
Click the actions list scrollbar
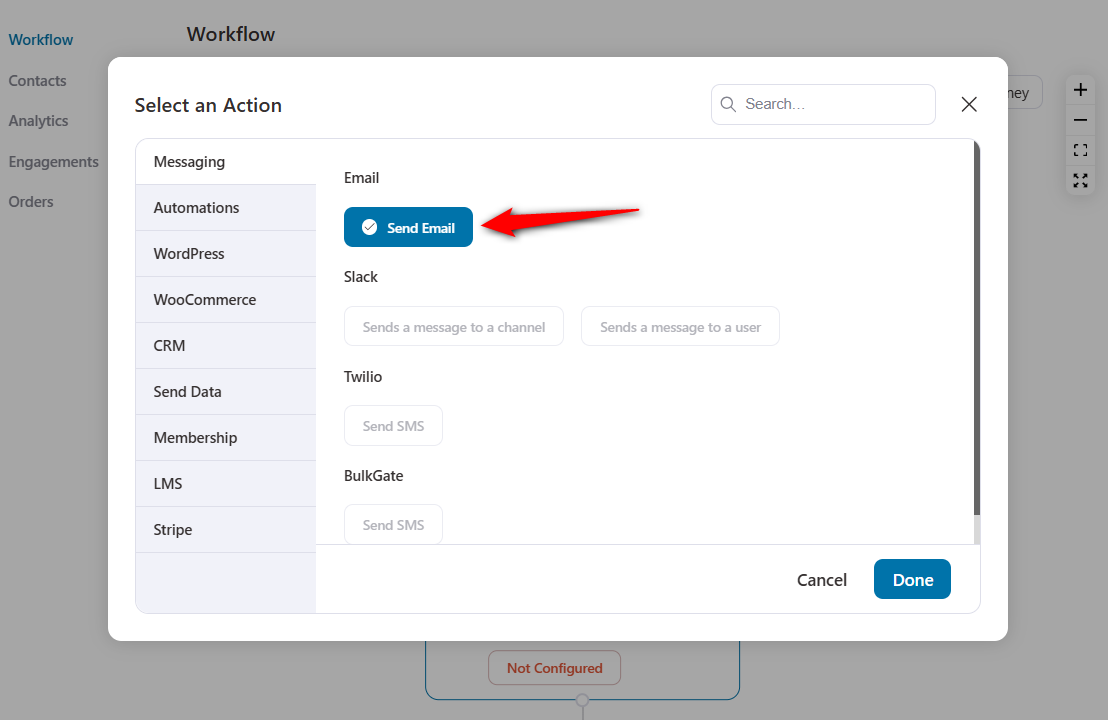[977, 327]
